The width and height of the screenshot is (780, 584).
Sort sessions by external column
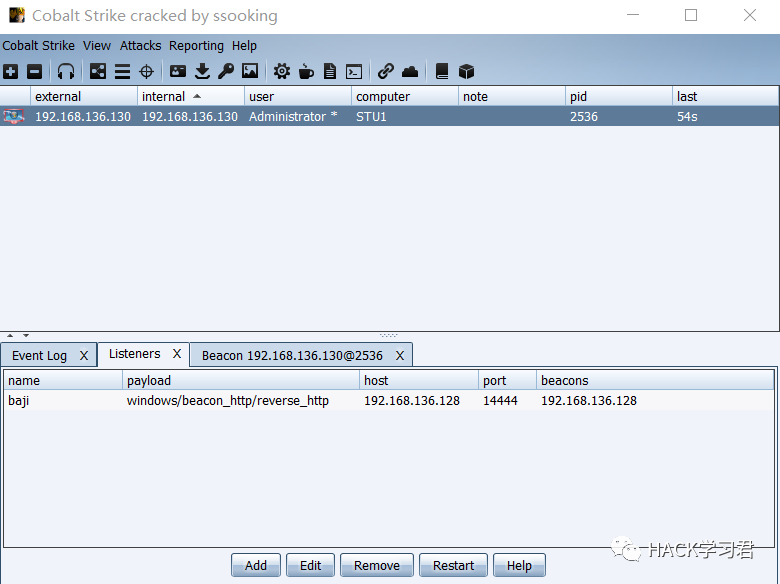[84, 96]
